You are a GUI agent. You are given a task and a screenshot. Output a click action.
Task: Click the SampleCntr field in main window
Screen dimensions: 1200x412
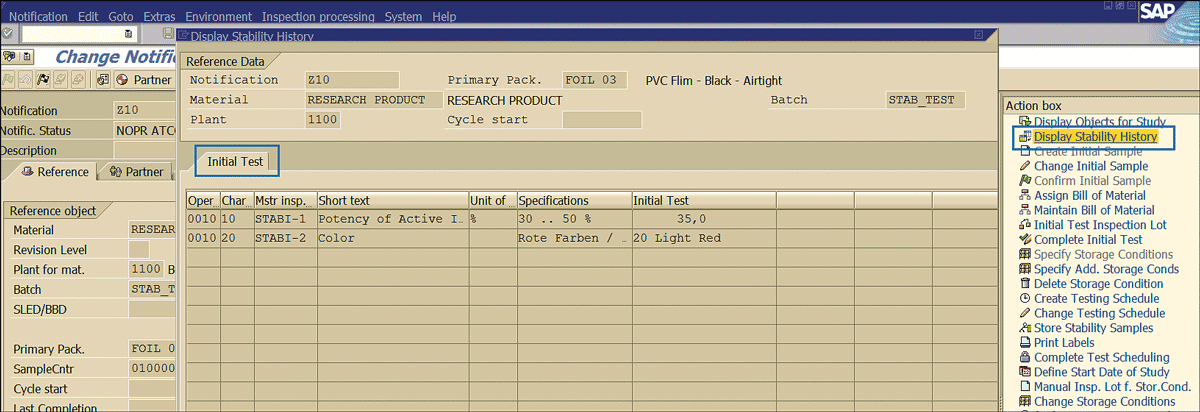[x=152, y=369]
